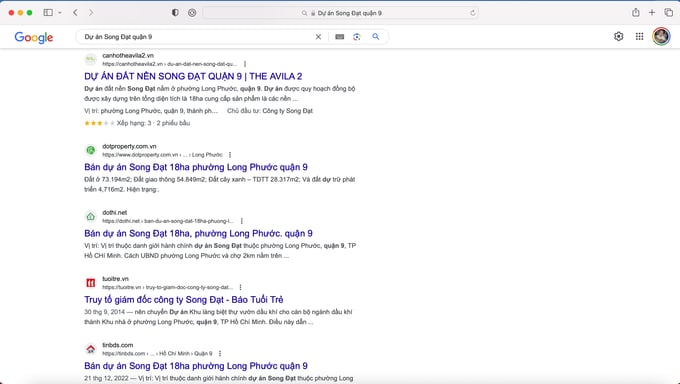Screen dimensions: 680x384
Task: Click canhotheavila2.vn site favicon
Action: tap(90, 59)
